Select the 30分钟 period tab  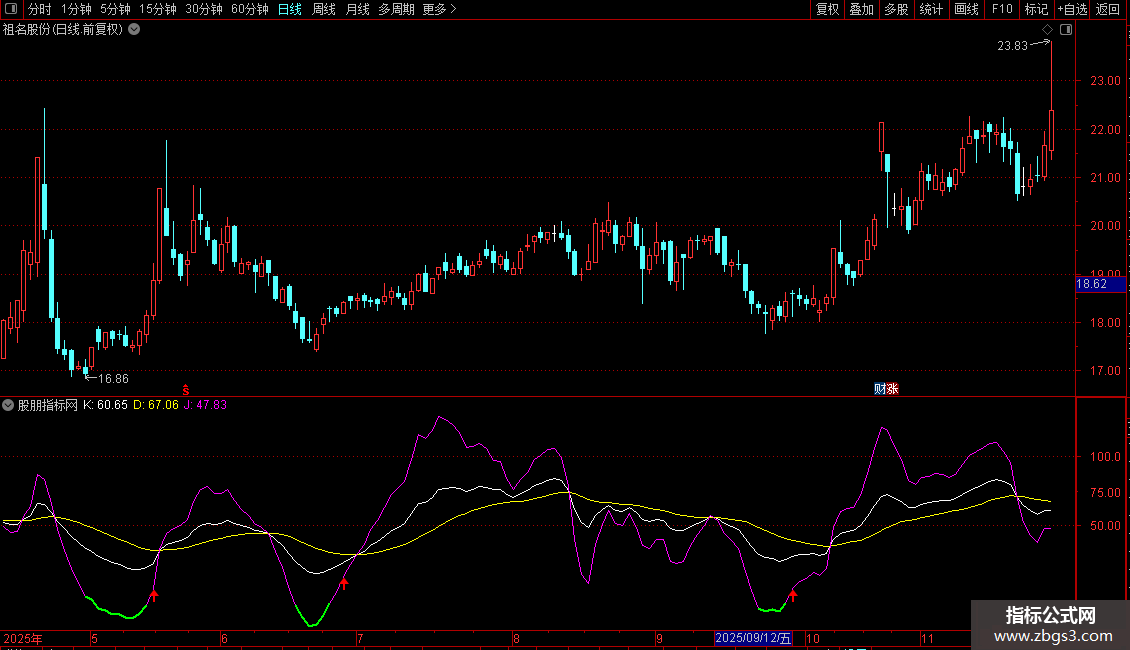pos(203,9)
